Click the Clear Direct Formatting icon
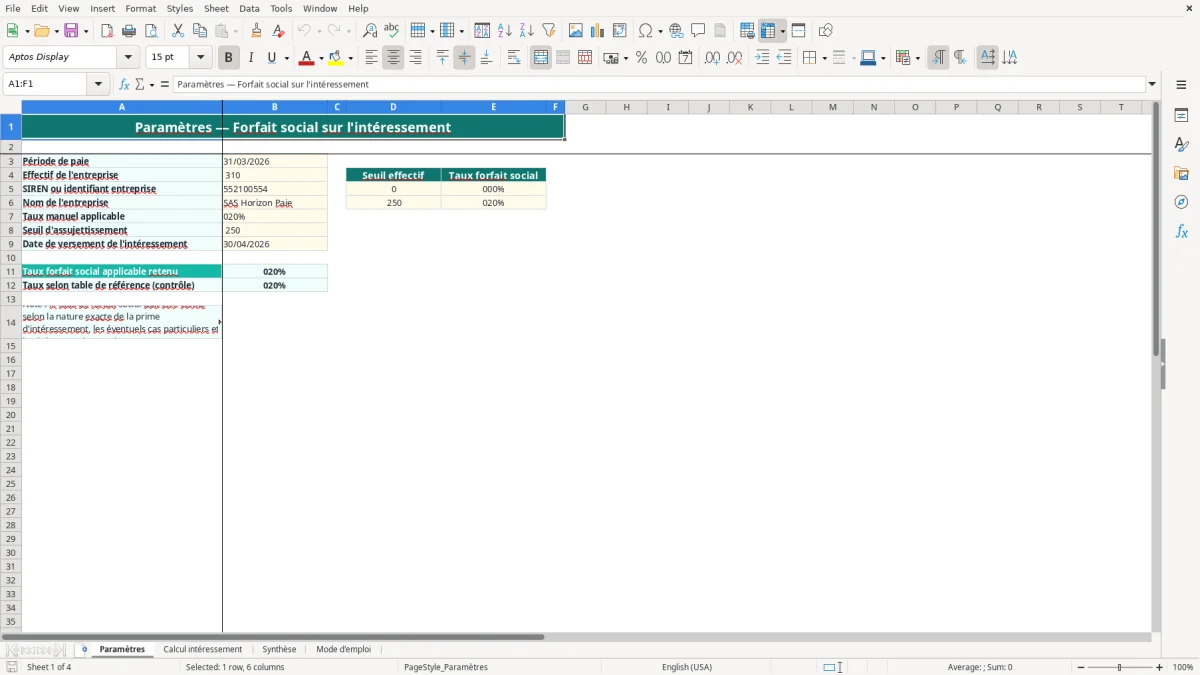Screen dimensions: 1200x675 pos(278,31)
